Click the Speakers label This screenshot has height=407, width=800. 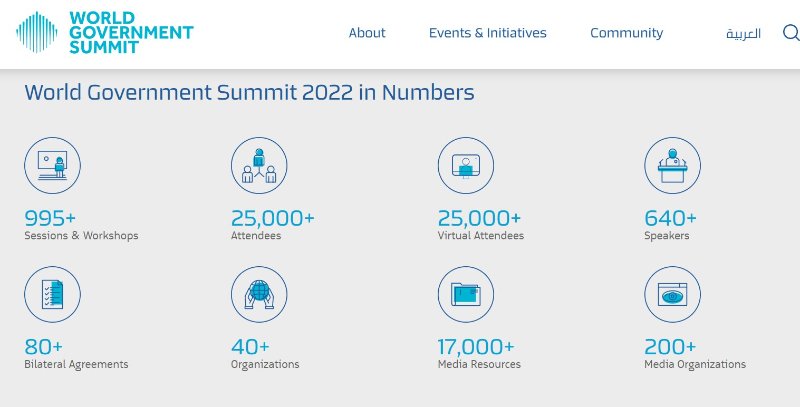click(x=667, y=236)
